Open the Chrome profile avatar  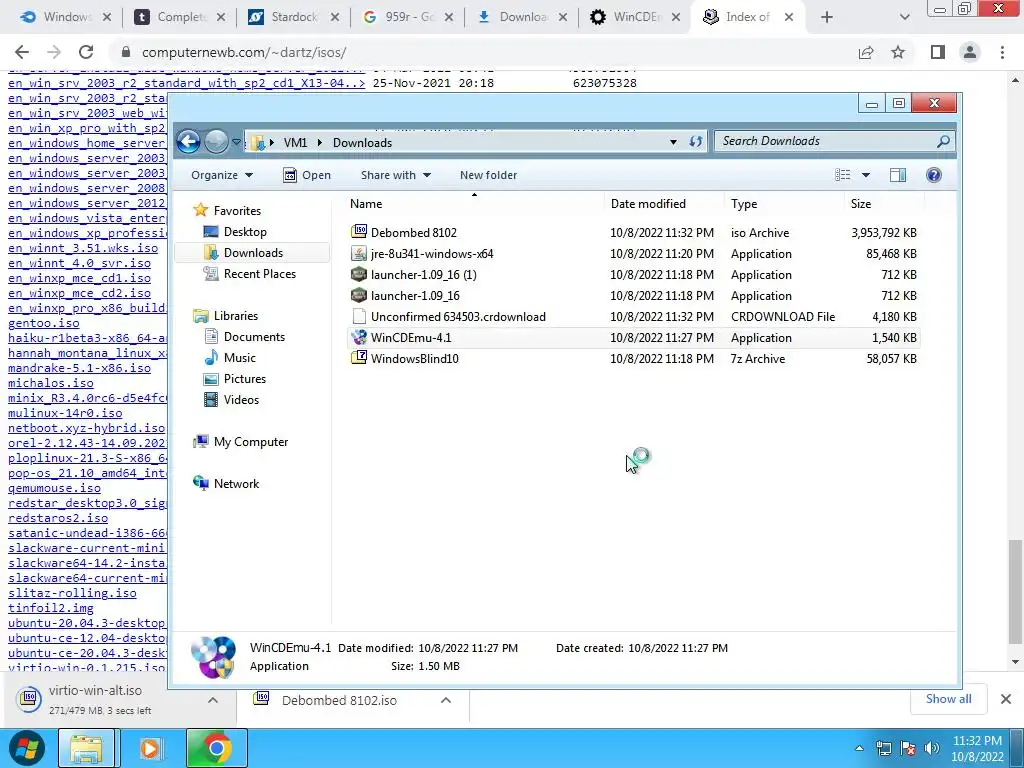[x=970, y=52]
